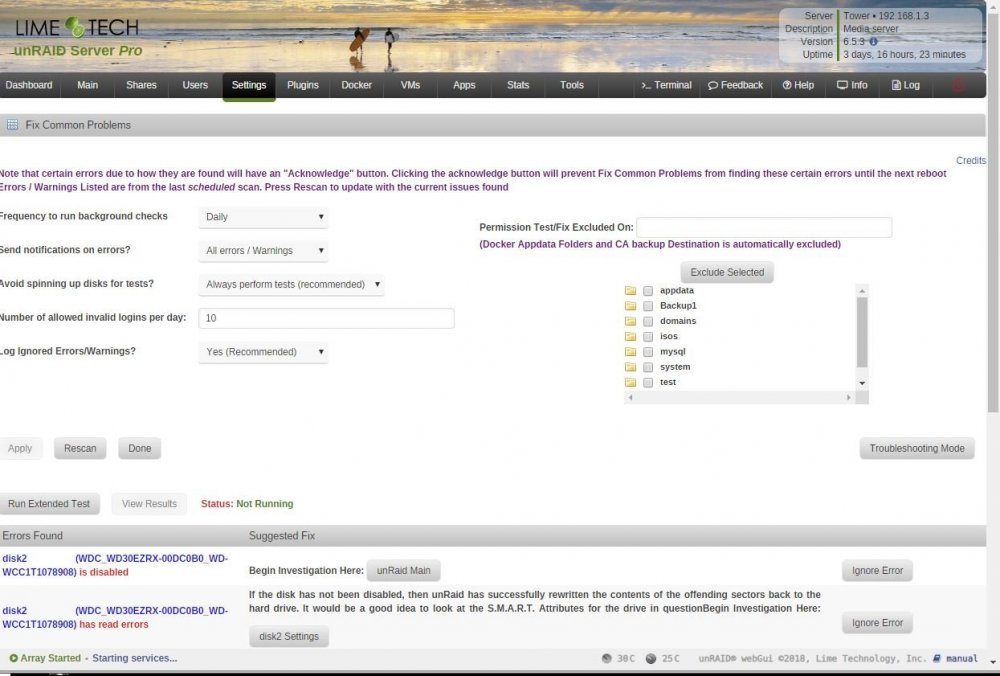Image resolution: width=1000 pixels, height=676 pixels.
Task: Click the share list scroll down arrow
Action: pyautogui.click(x=862, y=383)
